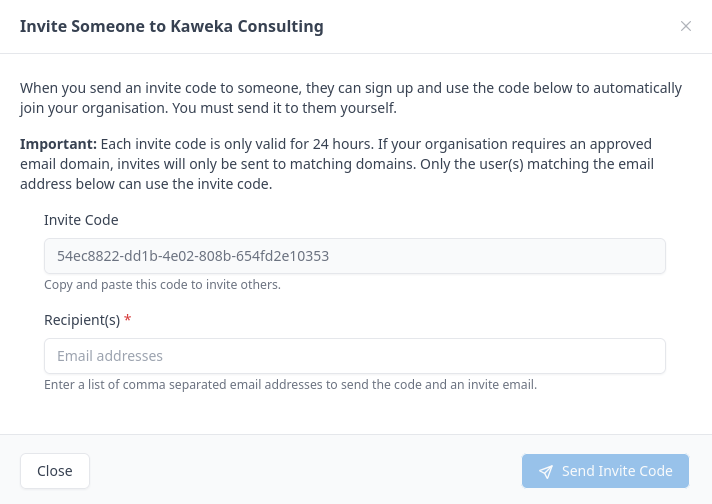Click the dialog title 'Invite Someone to Kaweka Consulting'
712x504 pixels.
point(172,27)
